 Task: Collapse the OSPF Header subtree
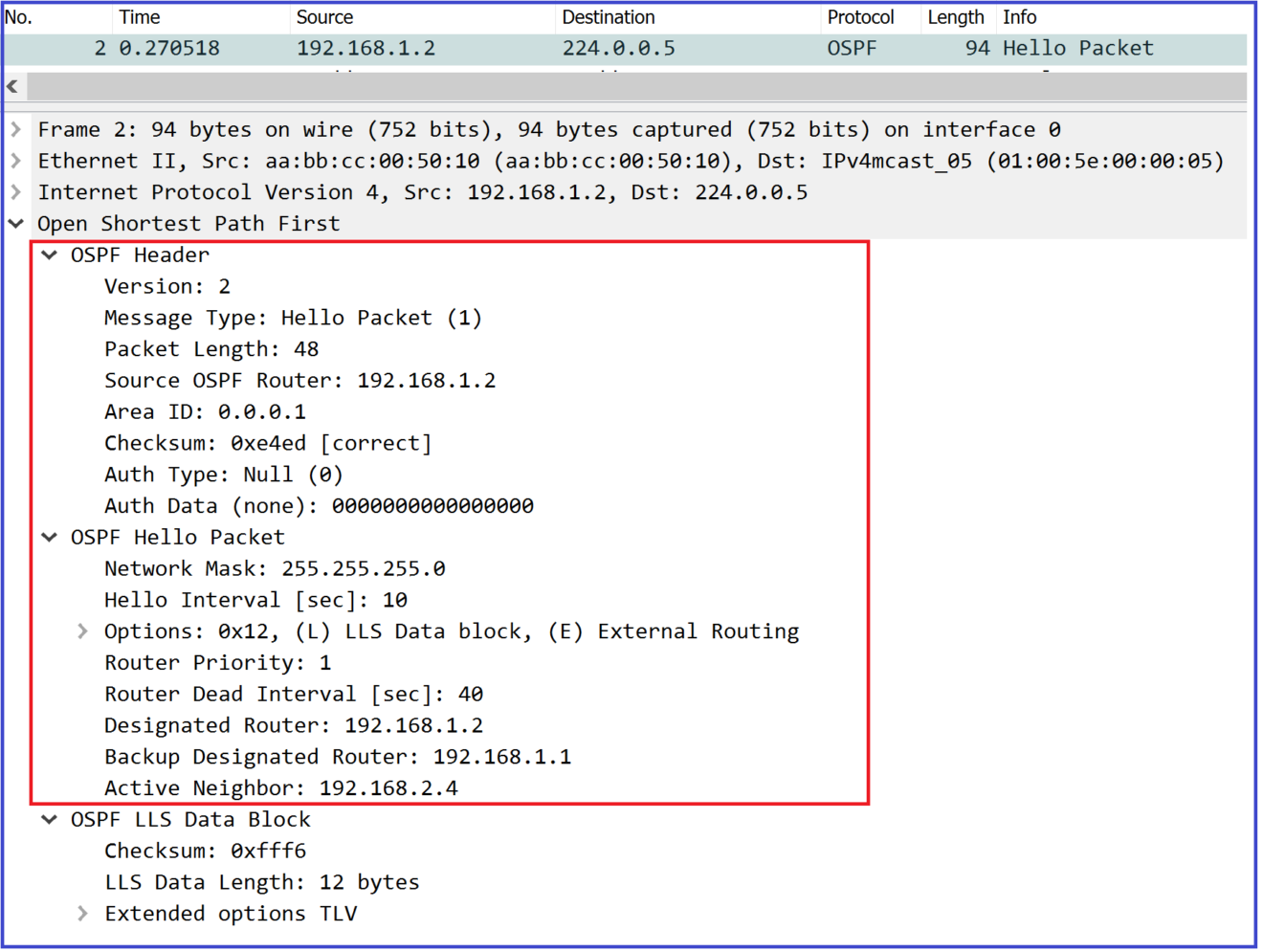(50, 255)
